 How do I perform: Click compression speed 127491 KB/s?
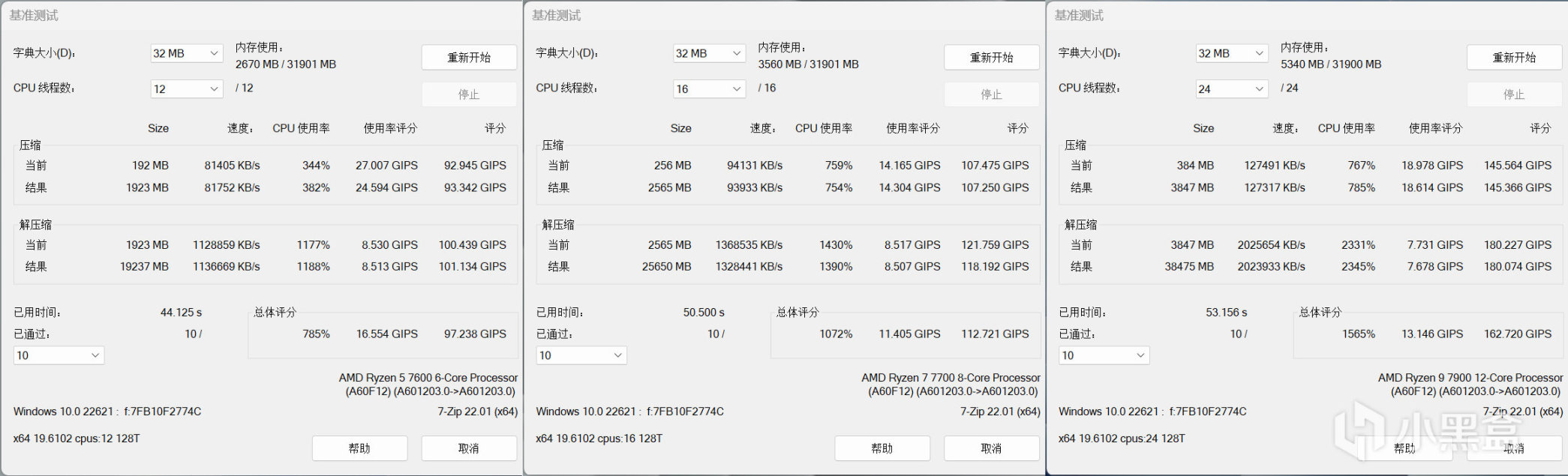tap(1275, 165)
